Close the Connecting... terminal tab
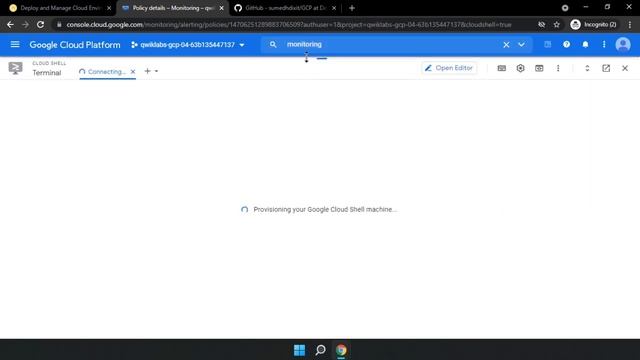The image size is (640, 360). point(133,71)
